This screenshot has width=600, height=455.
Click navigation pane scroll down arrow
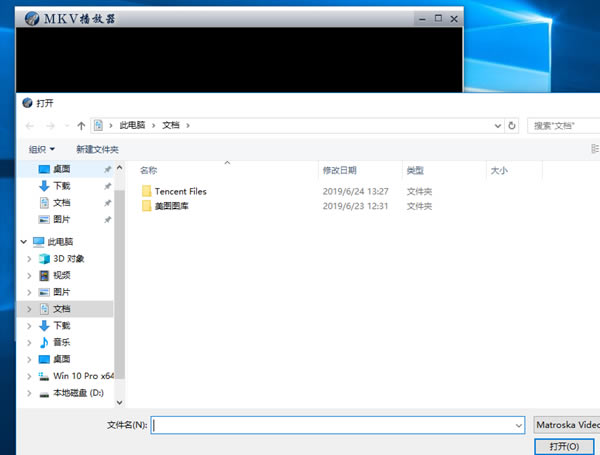(119, 402)
